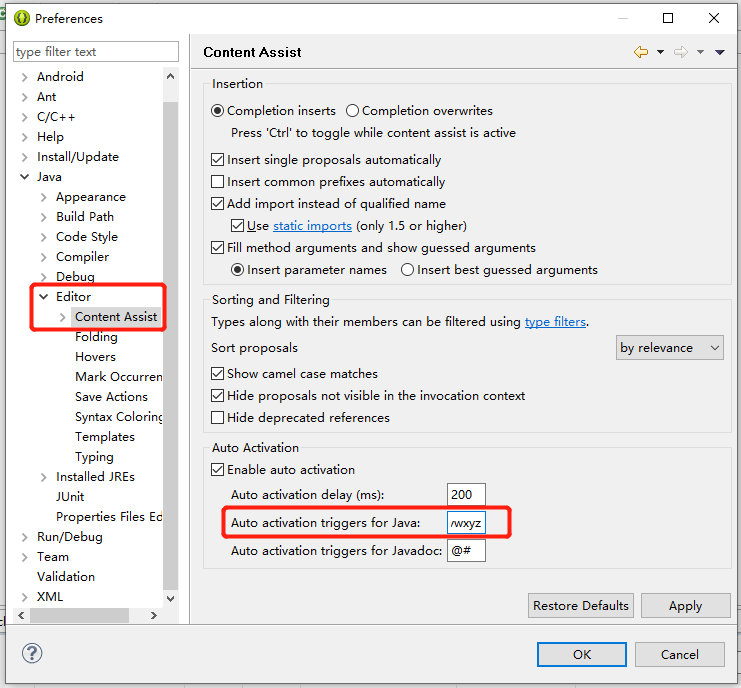This screenshot has height=688, width=741.
Task: Enable Insert common prefixes automatically
Action: [217, 182]
